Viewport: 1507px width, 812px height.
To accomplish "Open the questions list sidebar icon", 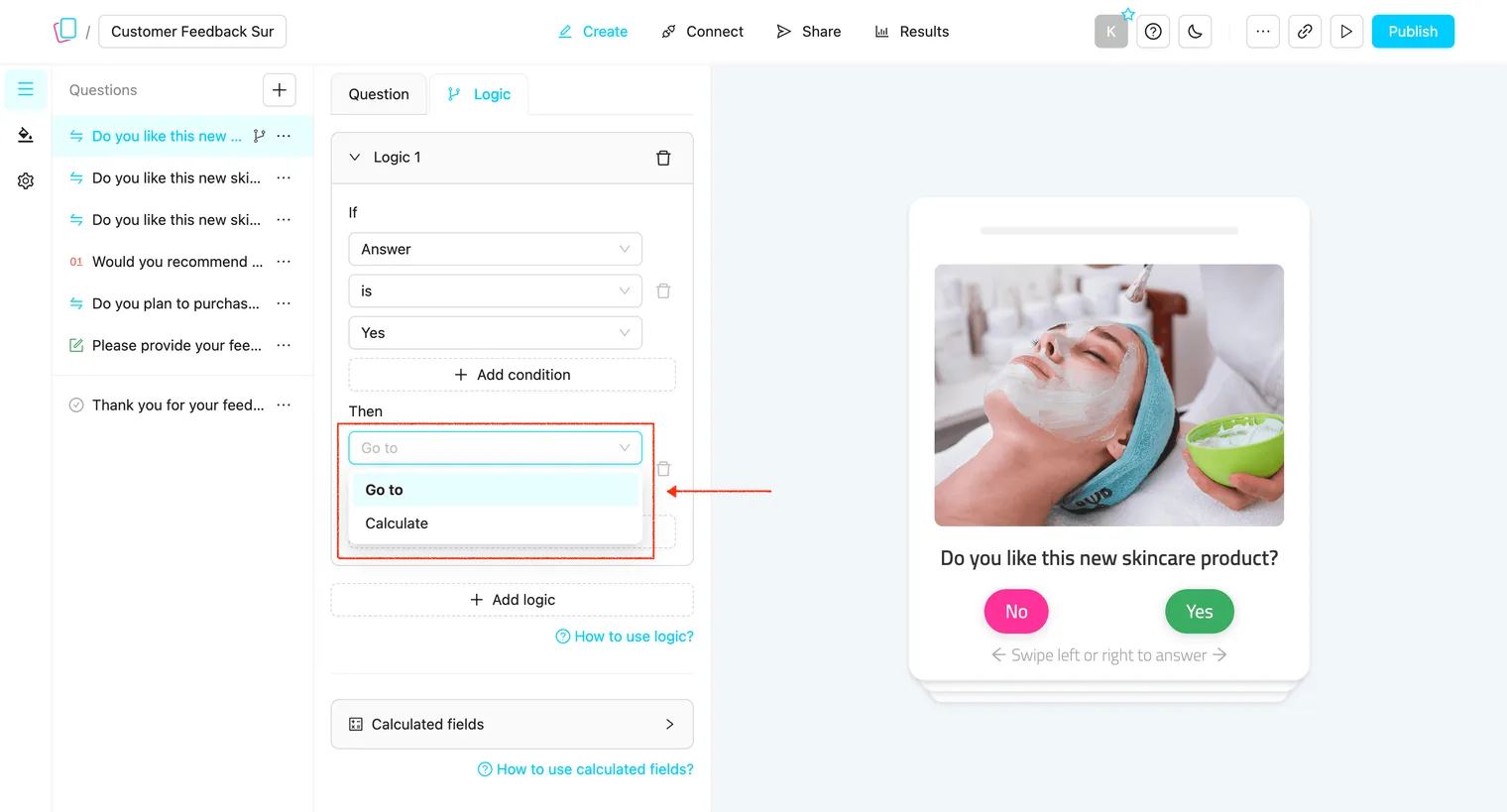I will click(x=26, y=89).
